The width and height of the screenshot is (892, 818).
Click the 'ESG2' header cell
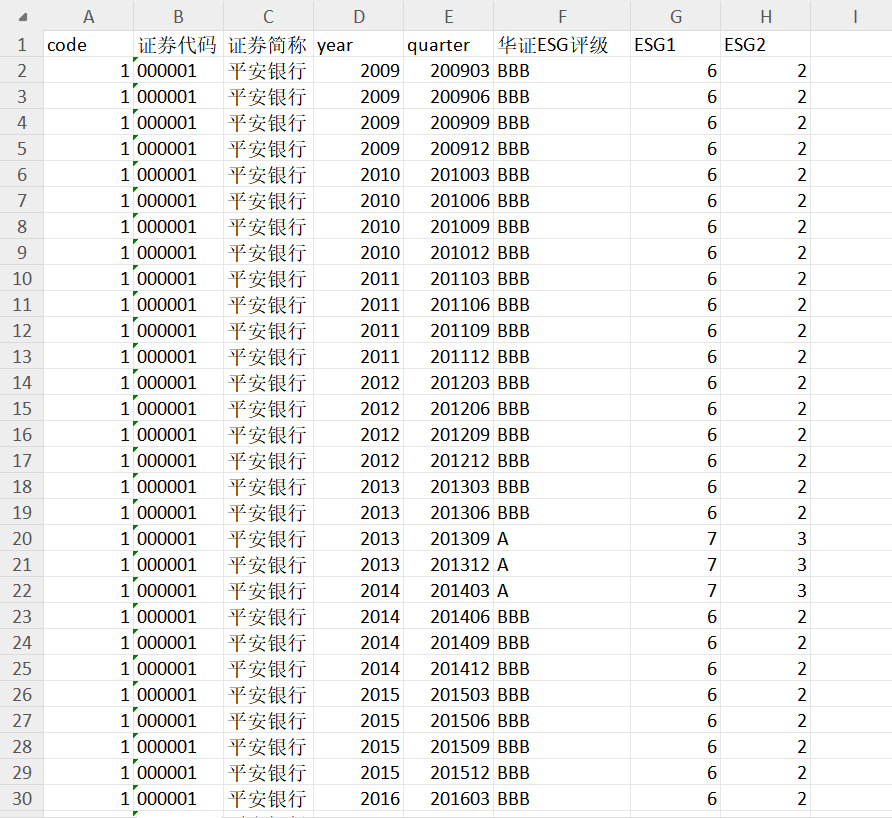(x=765, y=44)
